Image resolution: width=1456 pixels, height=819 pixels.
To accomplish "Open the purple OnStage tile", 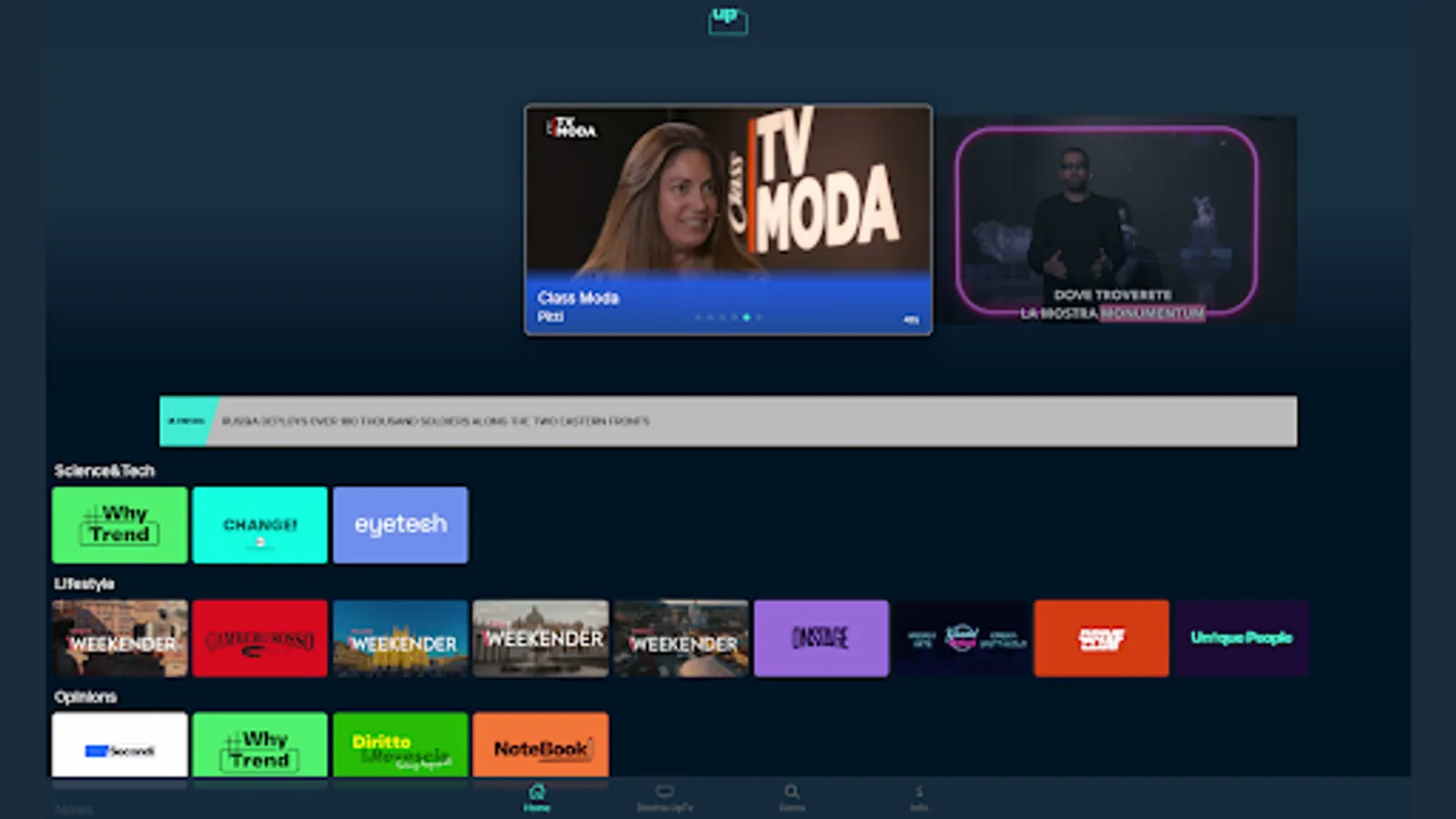I will pos(821,638).
